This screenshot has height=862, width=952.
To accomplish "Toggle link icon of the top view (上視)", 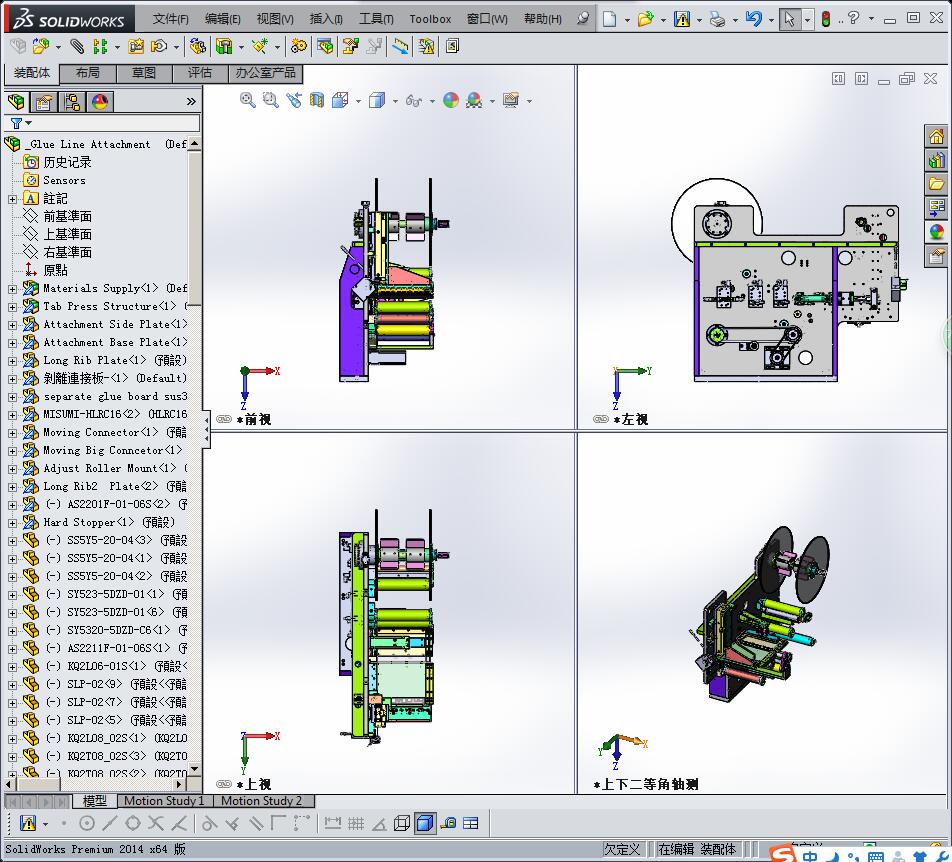I will [224, 784].
